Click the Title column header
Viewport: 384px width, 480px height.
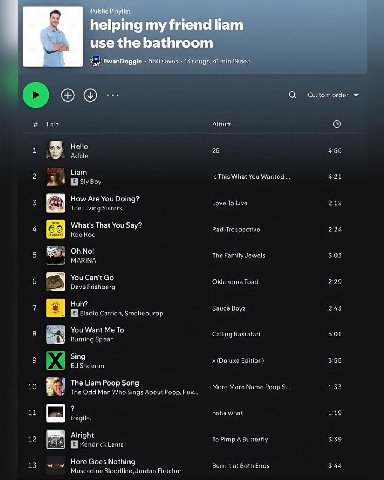(x=52, y=124)
